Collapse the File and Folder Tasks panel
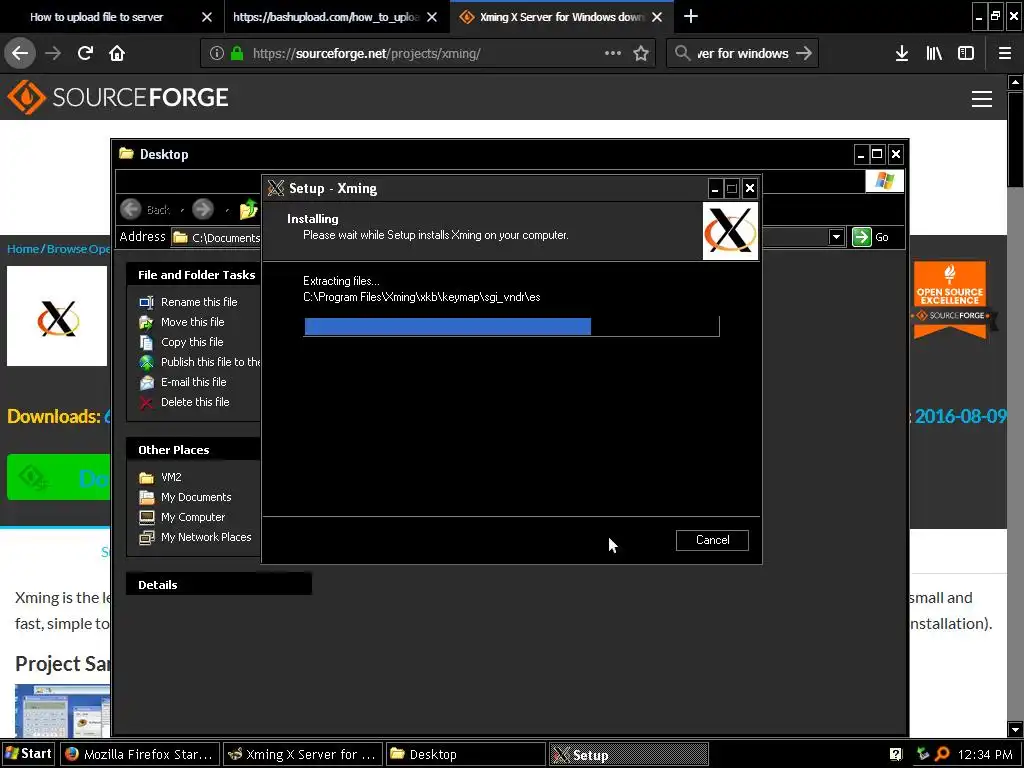The width and height of the screenshot is (1024, 768). click(195, 275)
